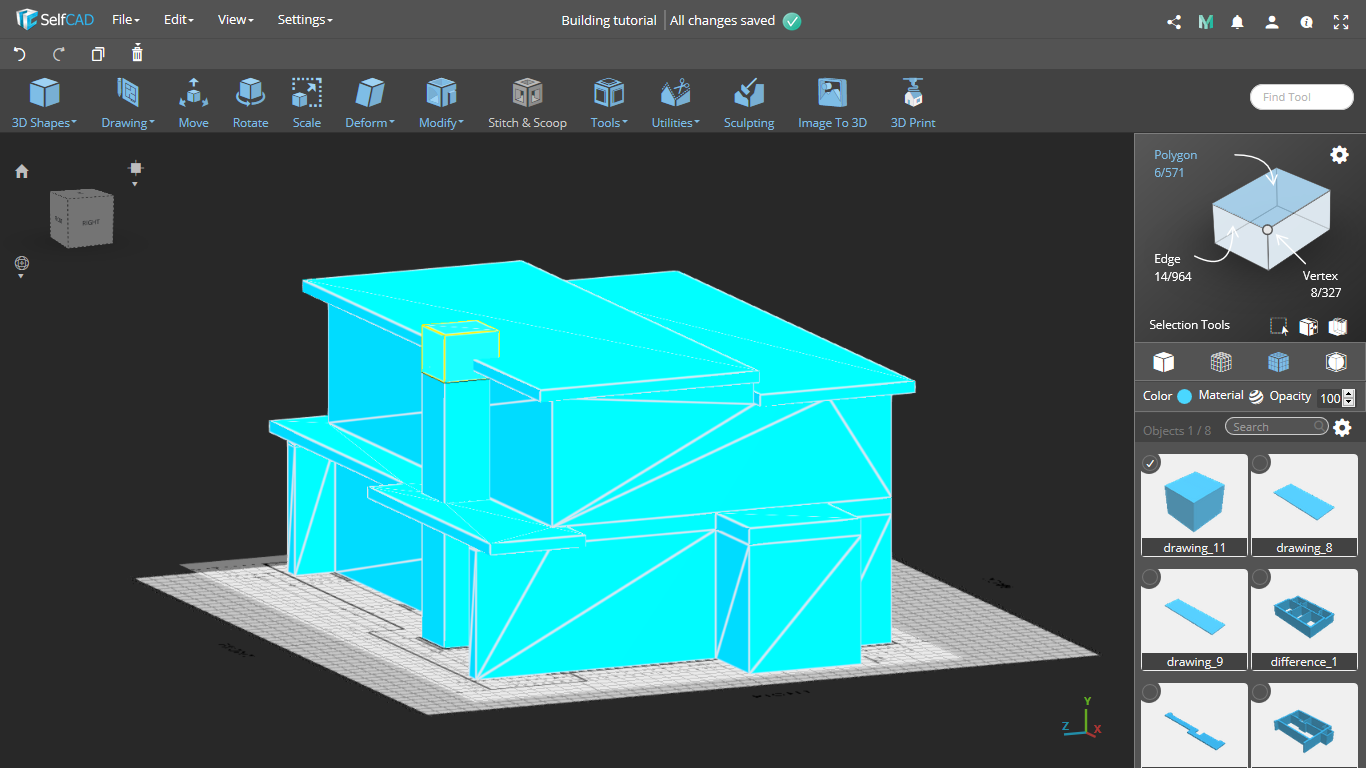Viewport: 1366px width, 768px height.
Task: Click the undo arrow icon
Action: (x=19, y=54)
